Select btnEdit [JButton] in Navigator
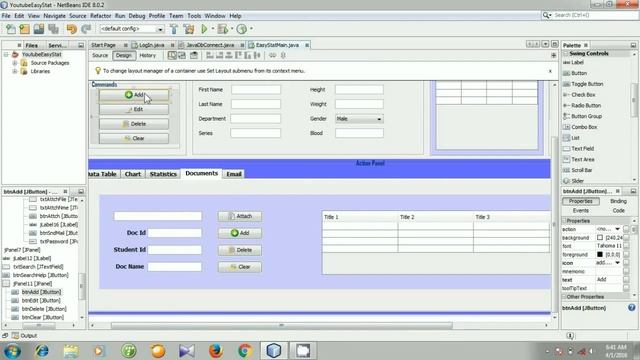This screenshot has width=640, height=360. tap(41, 300)
